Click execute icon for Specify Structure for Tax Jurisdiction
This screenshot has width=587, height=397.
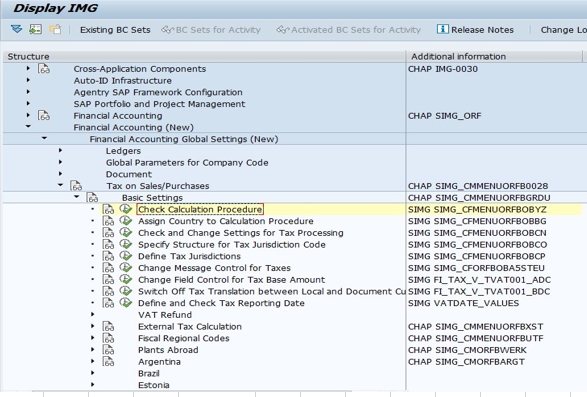tap(126, 244)
